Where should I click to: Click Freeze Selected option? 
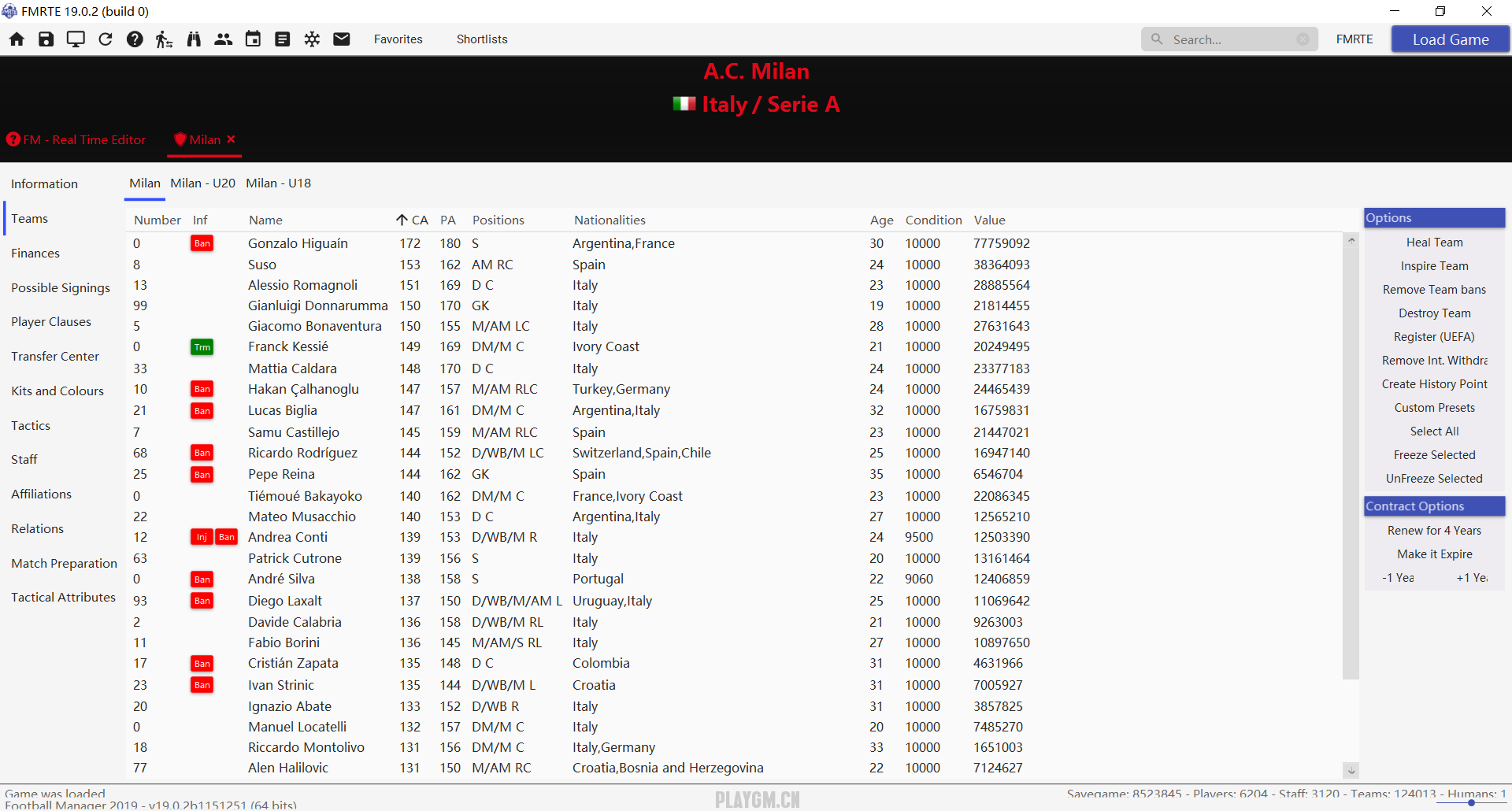[x=1435, y=455]
